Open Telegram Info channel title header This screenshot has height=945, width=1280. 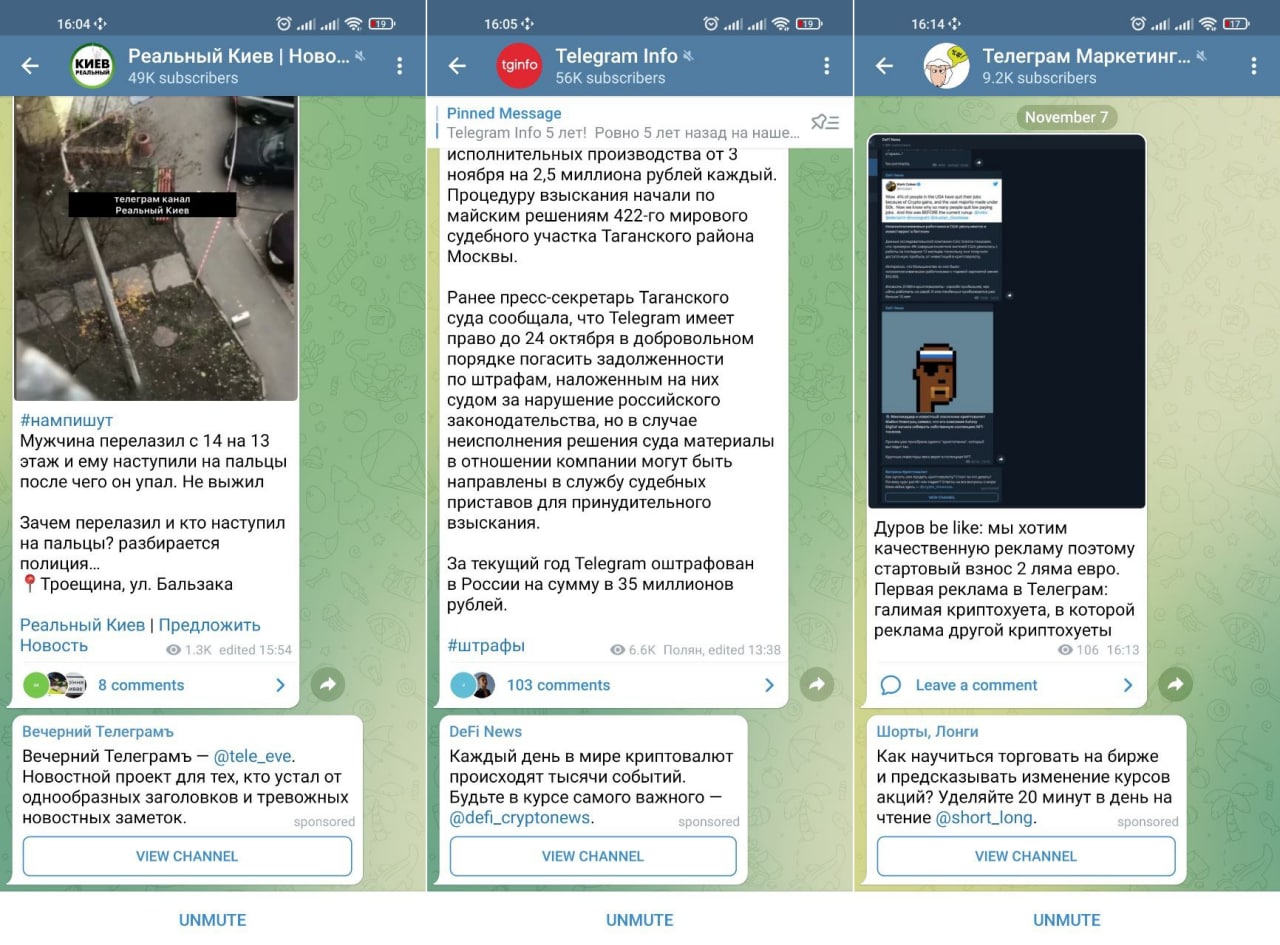617,56
